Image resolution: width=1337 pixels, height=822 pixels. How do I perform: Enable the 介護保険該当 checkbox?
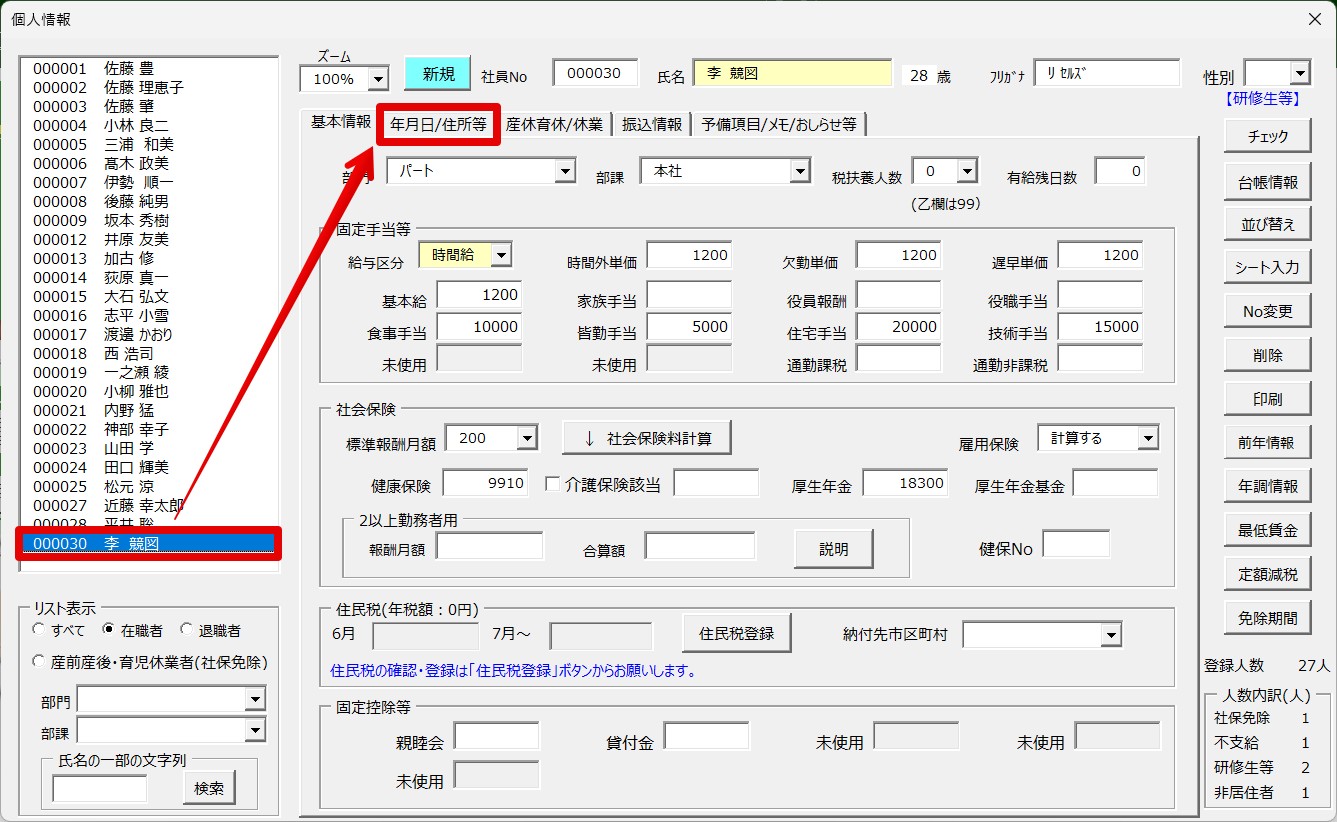tap(552, 484)
